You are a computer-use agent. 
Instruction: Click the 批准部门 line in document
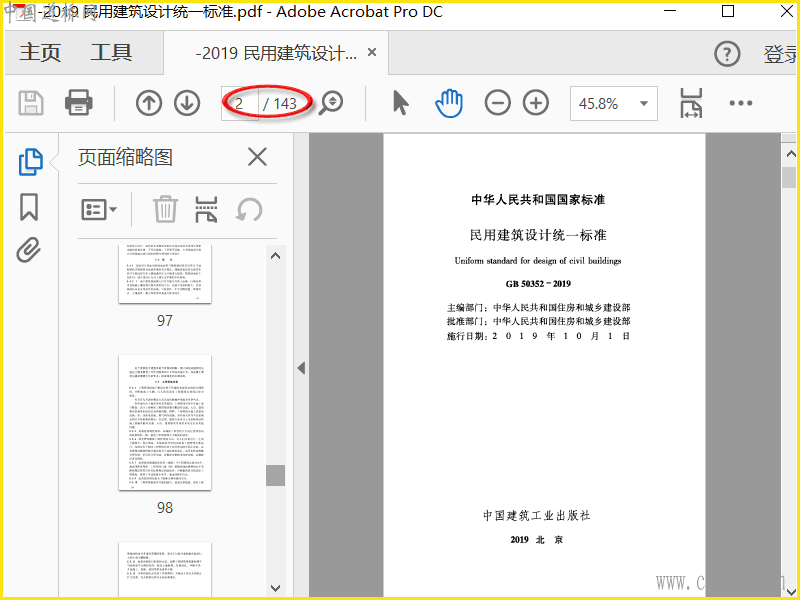click(538, 321)
